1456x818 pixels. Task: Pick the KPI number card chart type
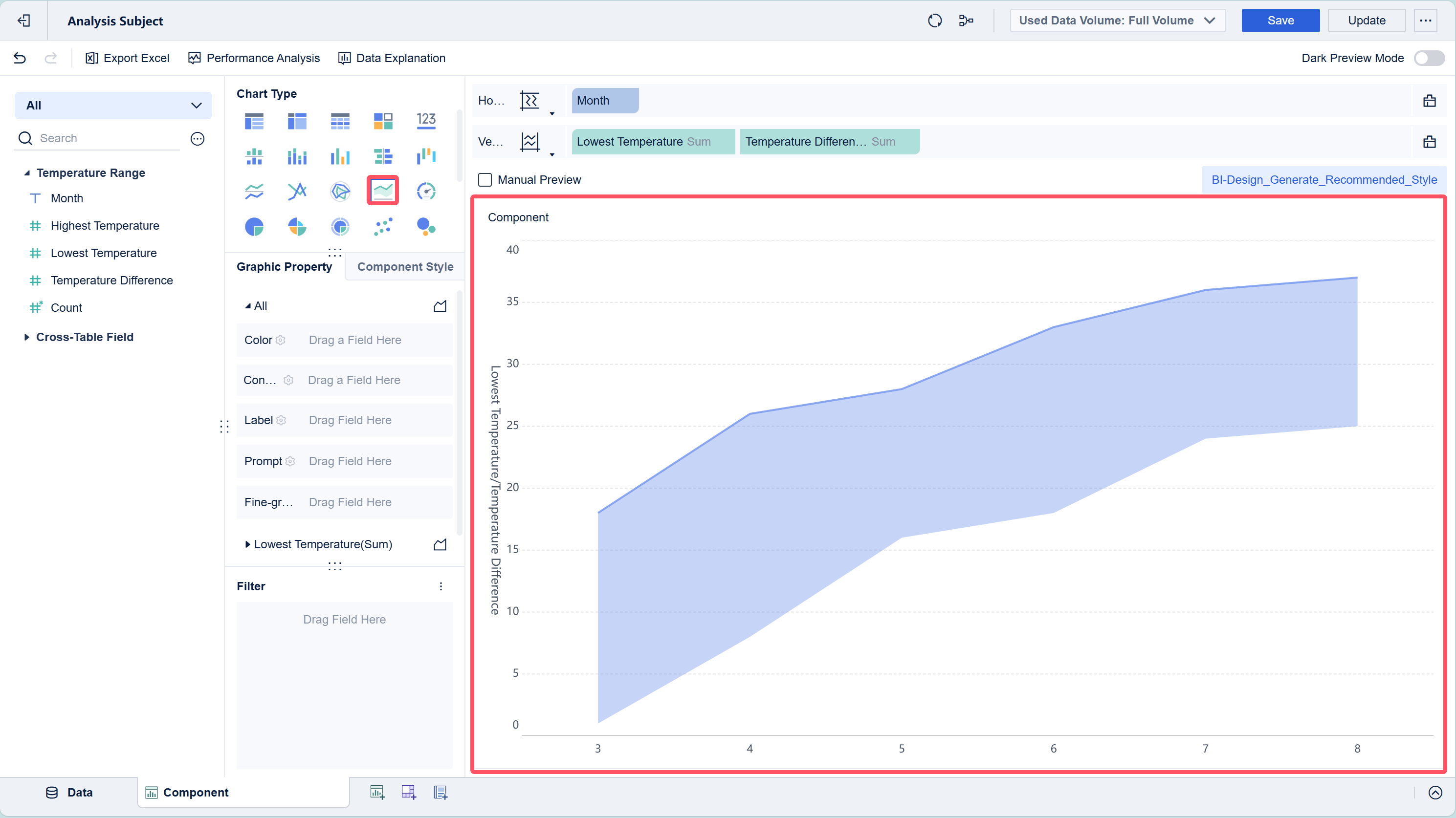tap(426, 120)
